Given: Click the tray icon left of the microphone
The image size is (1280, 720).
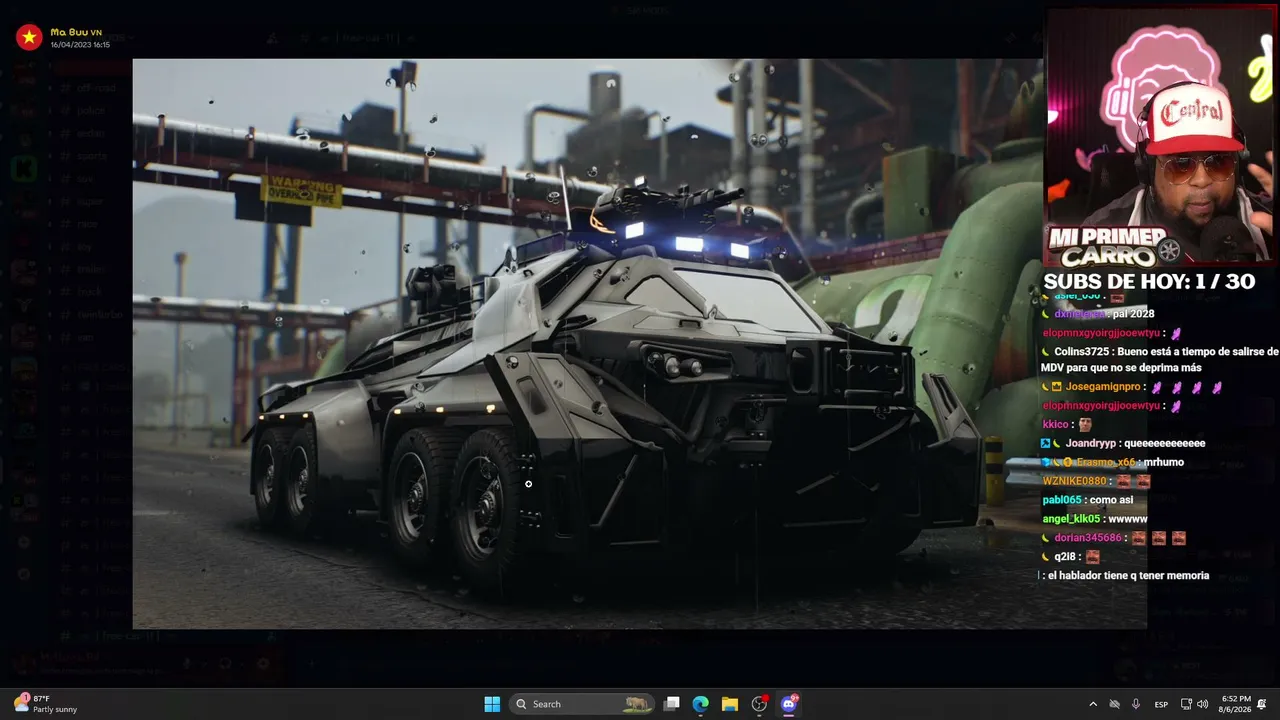Looking at the screenshot, I should point(1115,704).
